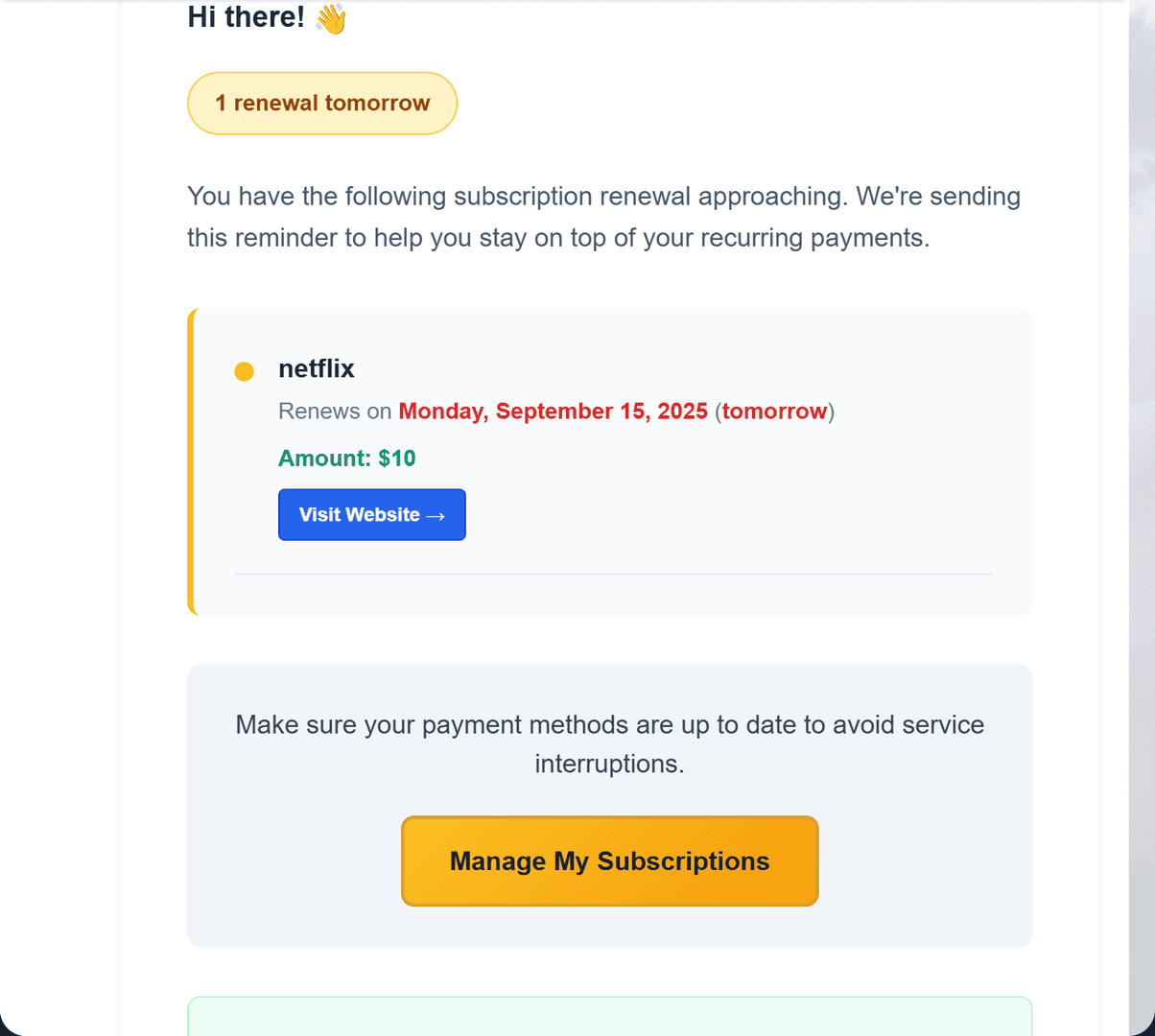Click the yellow renewal reminder badge
Screen dimensions: 1155x1036
[x=321, y=103]
